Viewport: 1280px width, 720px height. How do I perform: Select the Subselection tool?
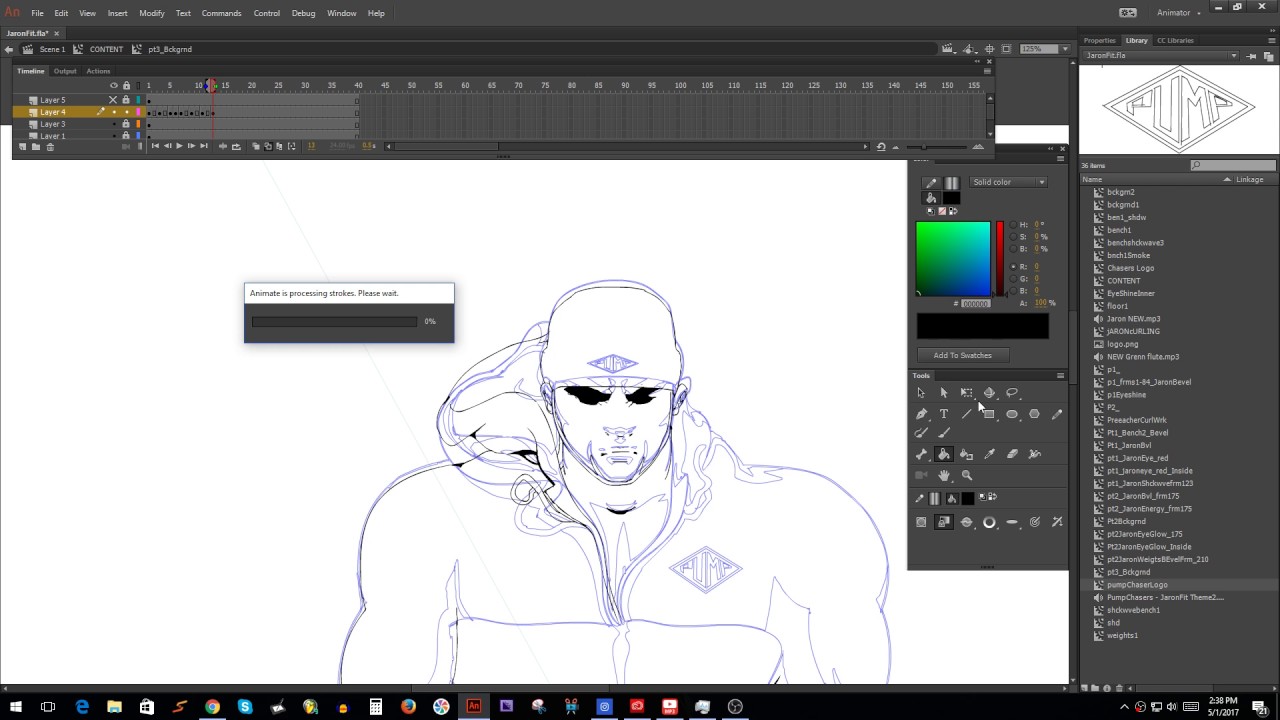click(x=944, y=393)
